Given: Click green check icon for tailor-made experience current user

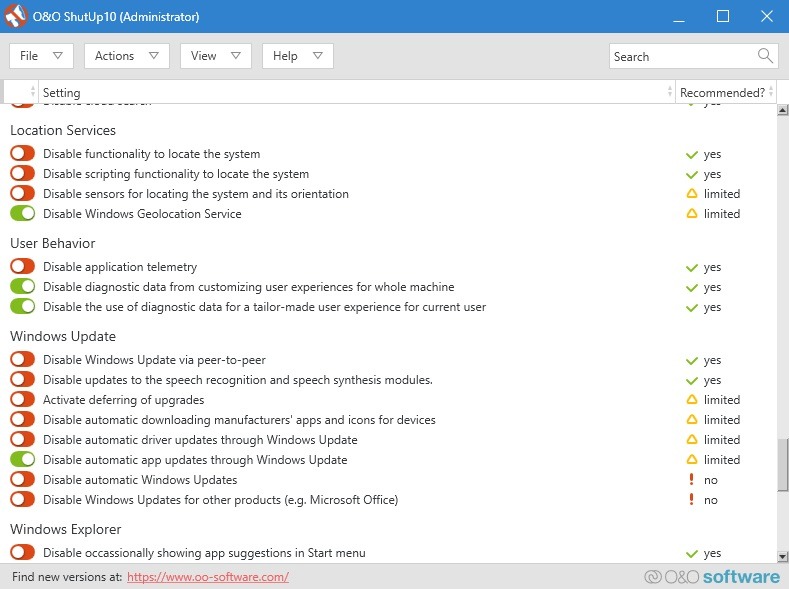Looking at the screenshot, I should 692,308.
